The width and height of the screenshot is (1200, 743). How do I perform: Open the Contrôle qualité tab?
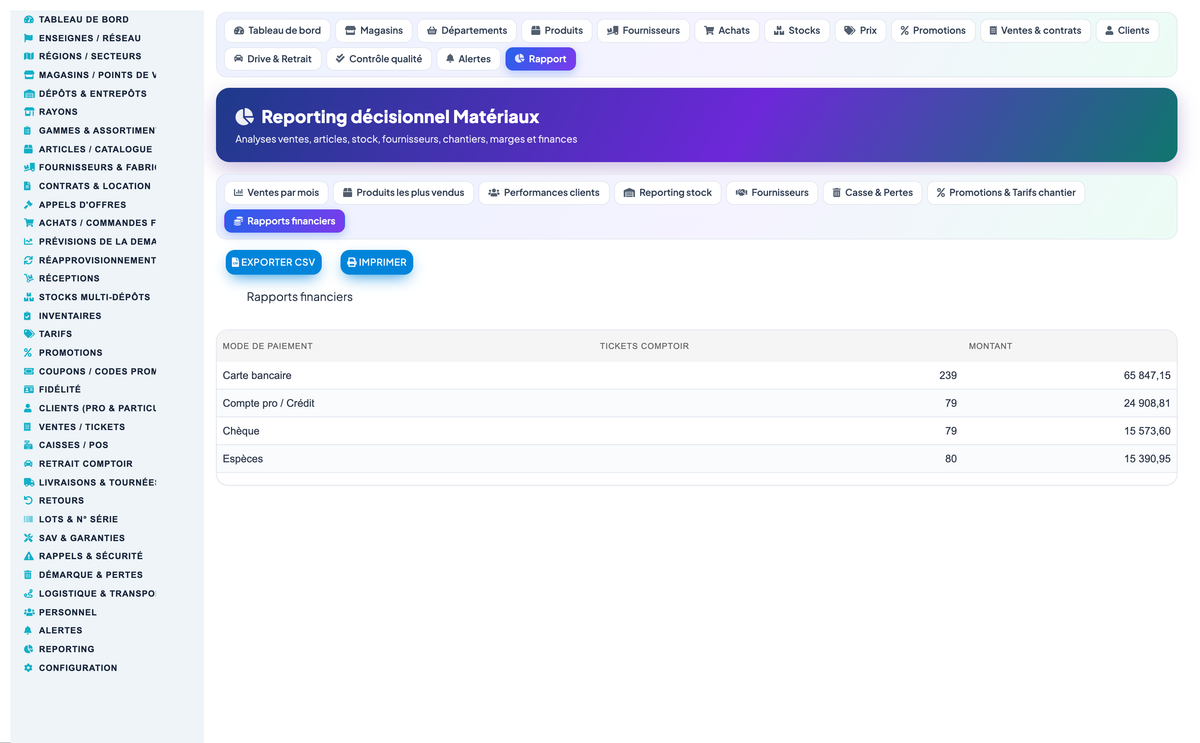pyautogui.click(x=379, y=59)
